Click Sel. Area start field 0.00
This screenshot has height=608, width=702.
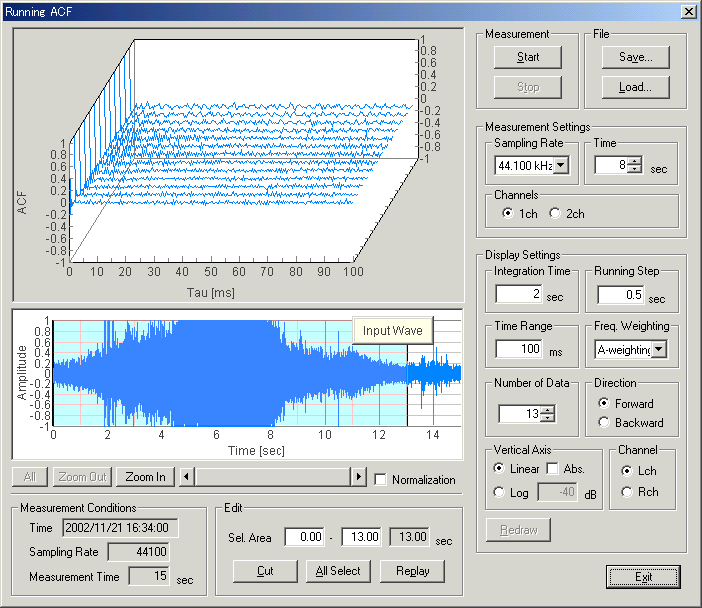click(304, 536)
